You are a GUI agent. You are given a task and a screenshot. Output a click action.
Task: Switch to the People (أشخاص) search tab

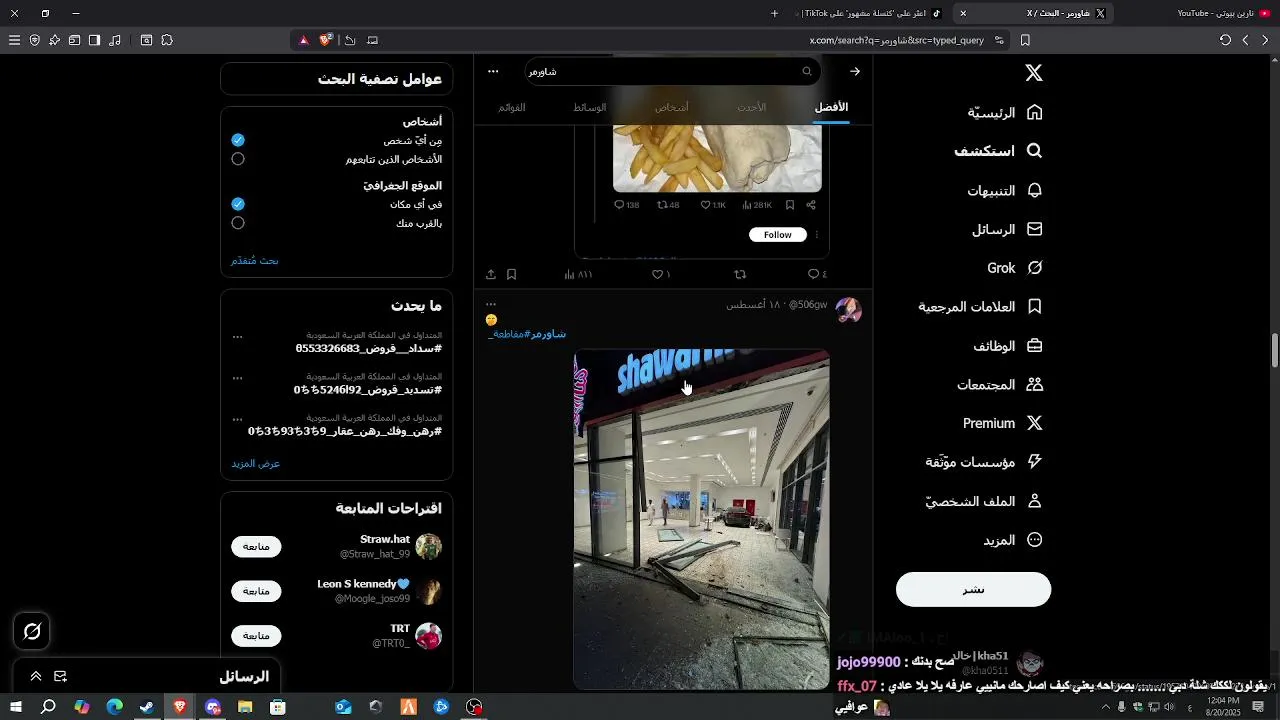point(672,107)
